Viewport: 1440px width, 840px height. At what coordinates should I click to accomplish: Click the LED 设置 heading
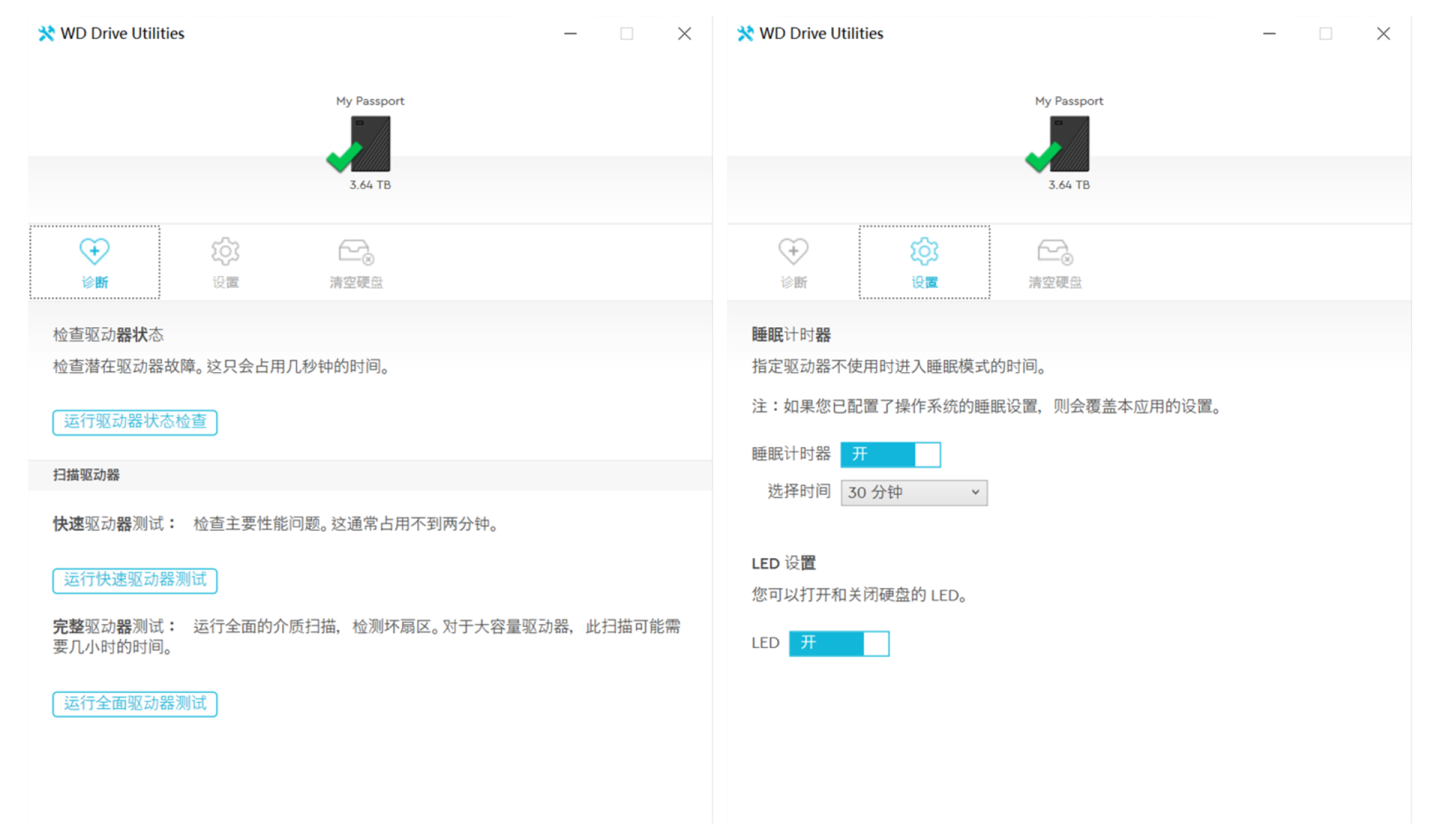(x=784, y=563)
